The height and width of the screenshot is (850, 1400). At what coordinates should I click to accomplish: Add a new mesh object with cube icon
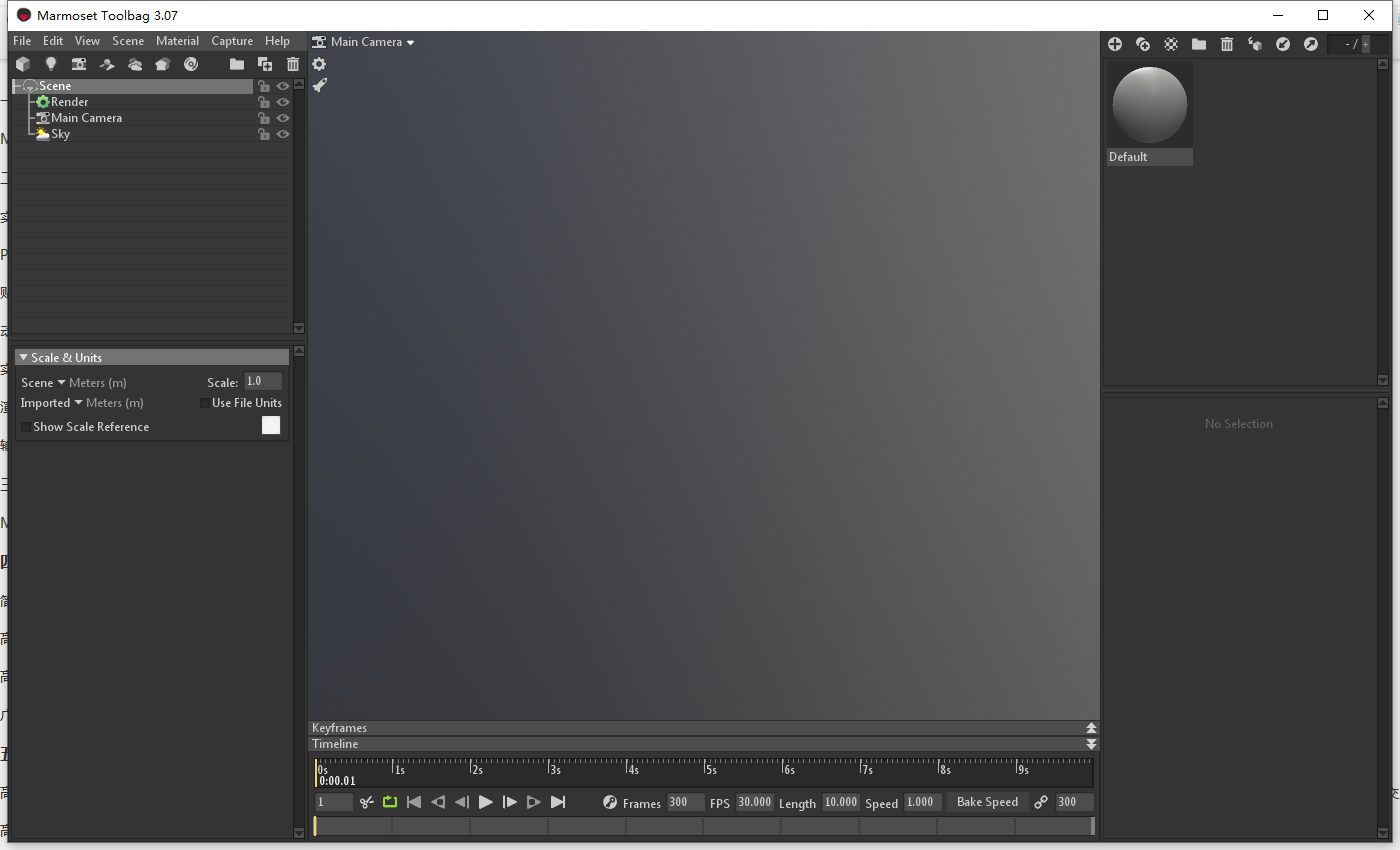point(23,64)
